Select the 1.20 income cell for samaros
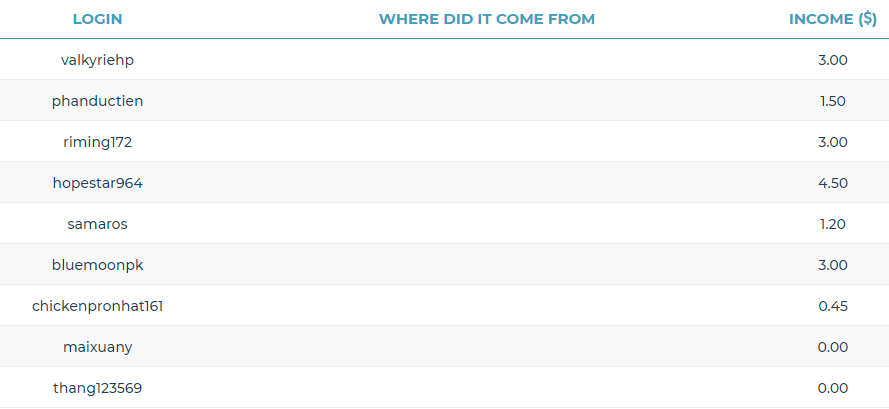Image resolution: width=889 pixels, height=409 pixels. pos(832,224)
